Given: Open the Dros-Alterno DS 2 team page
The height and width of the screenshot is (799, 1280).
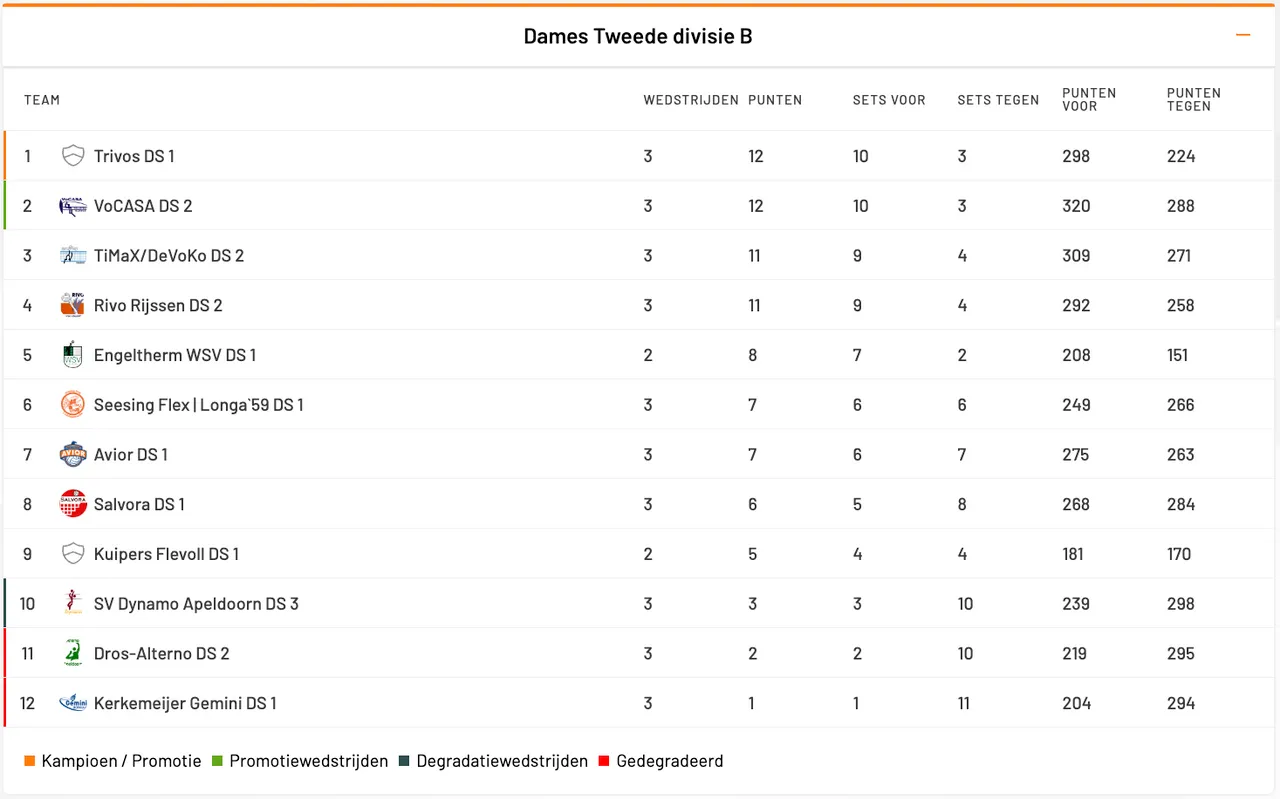Looking at the screenshot, I should (161, 654).
